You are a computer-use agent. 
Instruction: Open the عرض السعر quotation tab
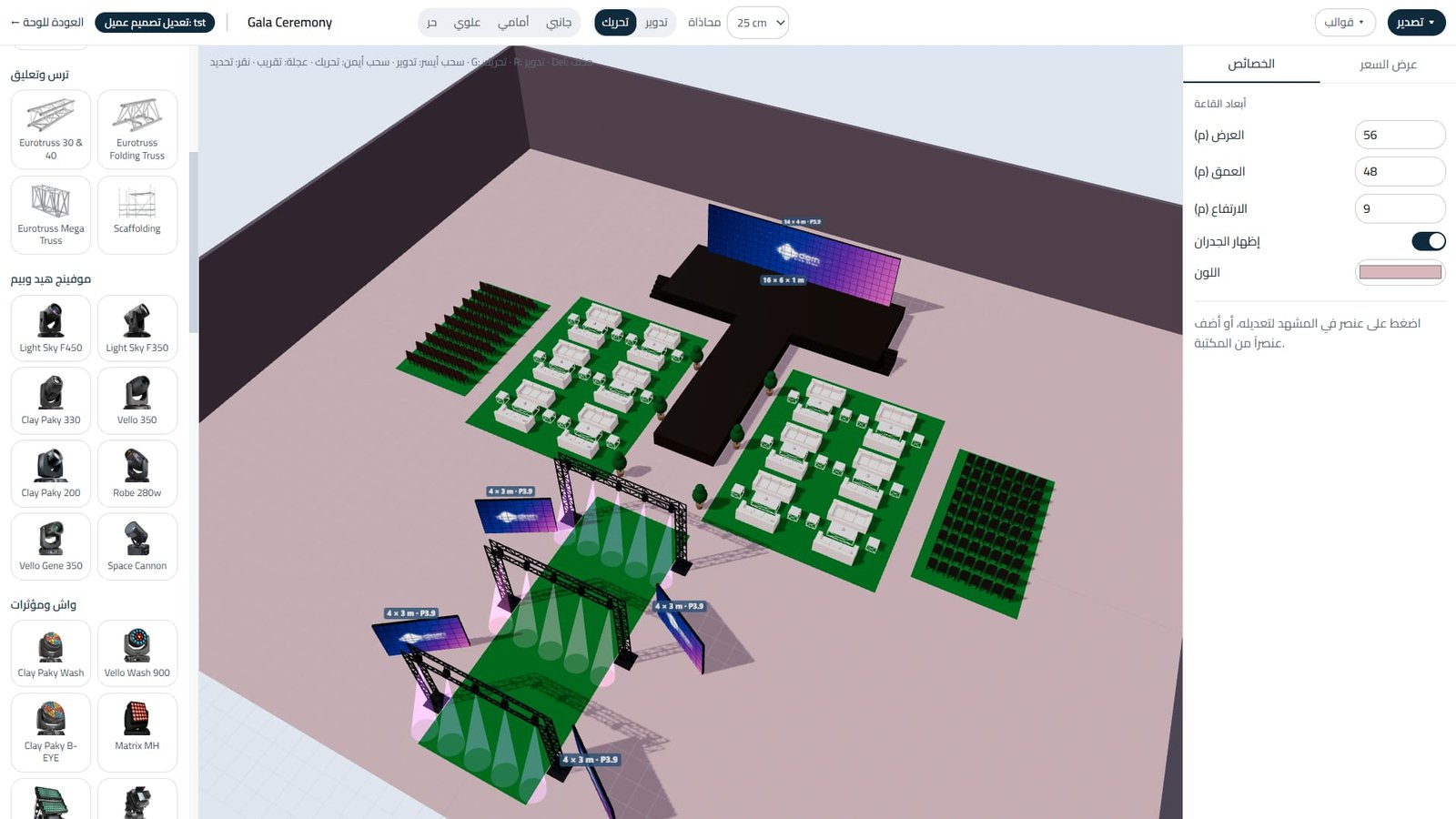pos(1388,65)
